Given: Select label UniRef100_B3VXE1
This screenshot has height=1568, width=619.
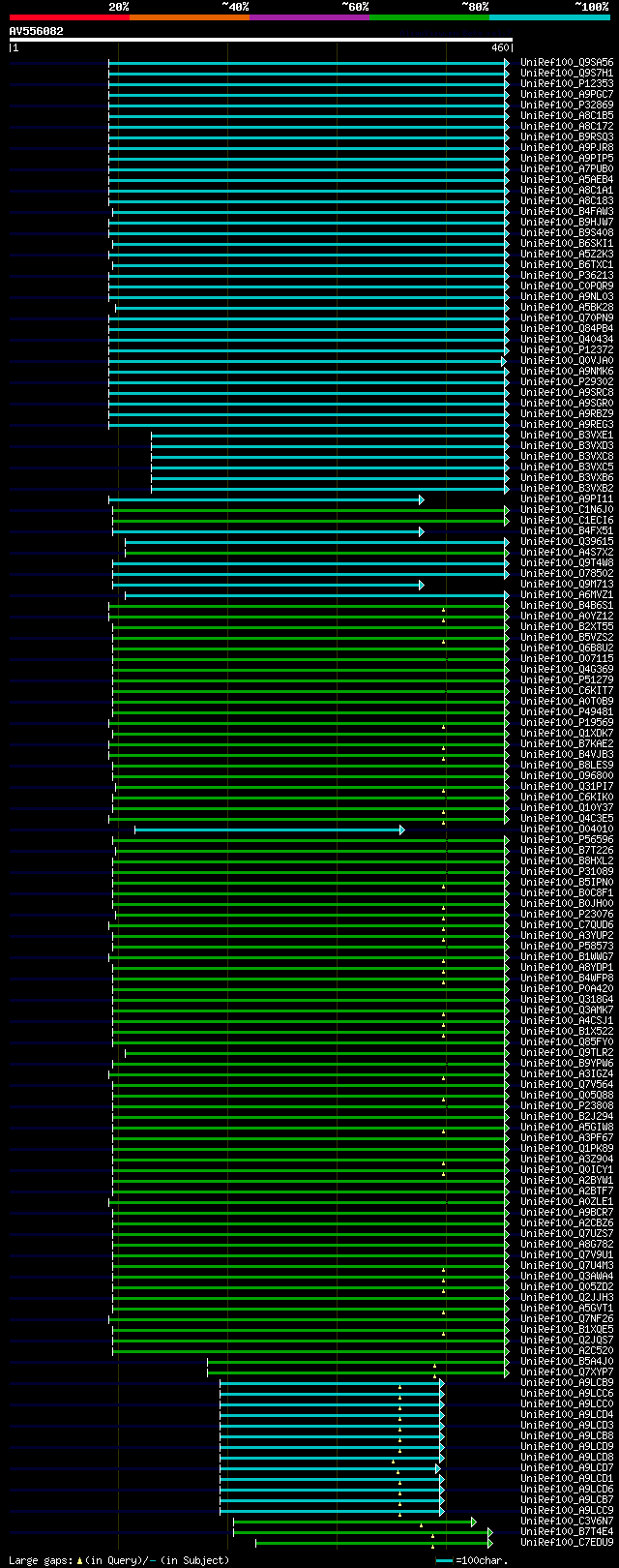Looking at the screenshot, I should 567,435.
